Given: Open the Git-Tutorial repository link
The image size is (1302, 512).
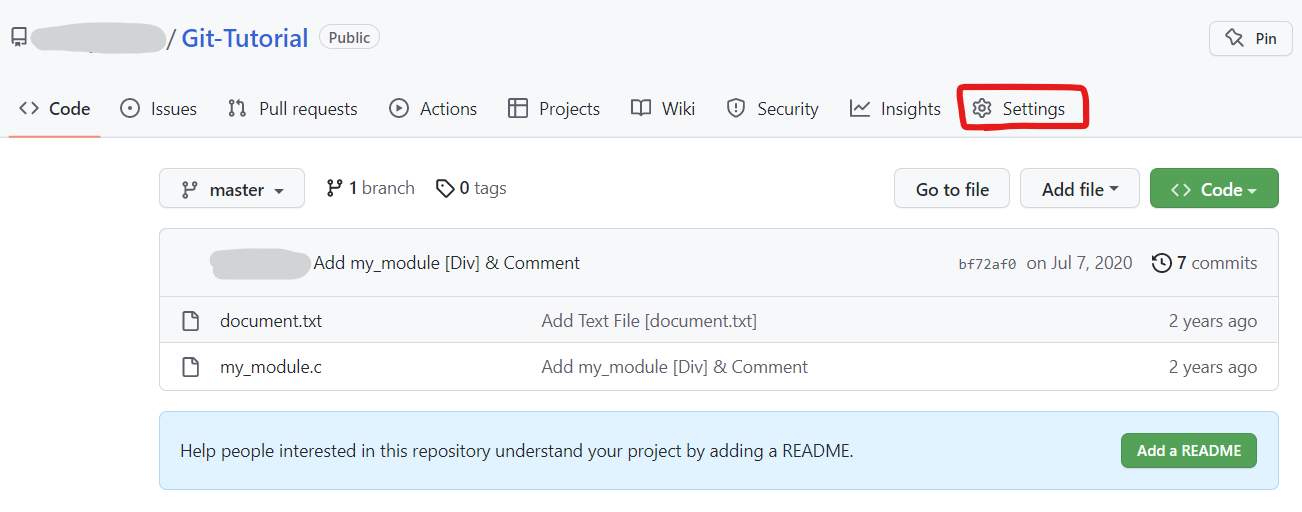Looking at the screenshot, I should pos(245,38).
